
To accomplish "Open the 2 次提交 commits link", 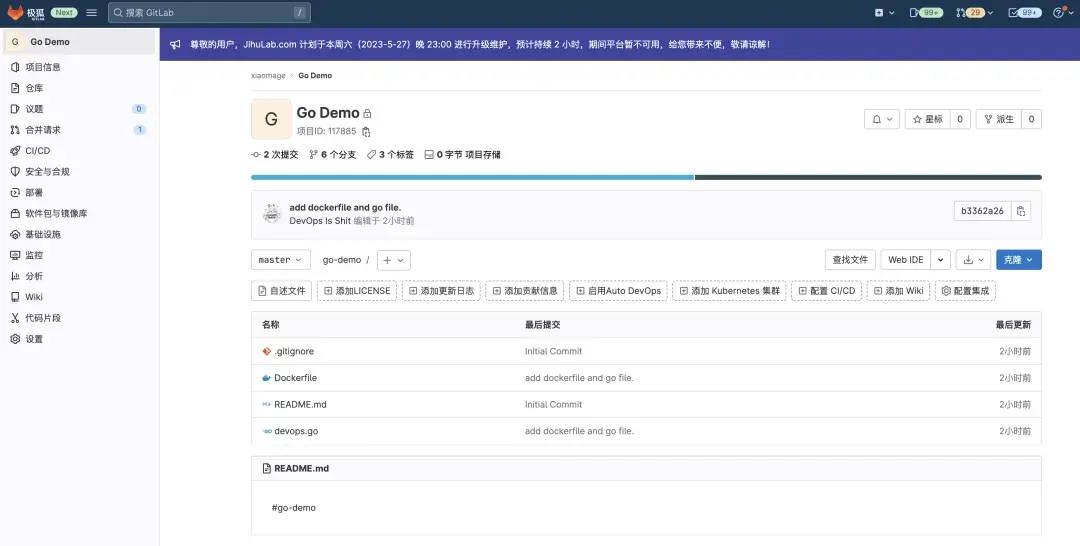I will pos(275,155).
